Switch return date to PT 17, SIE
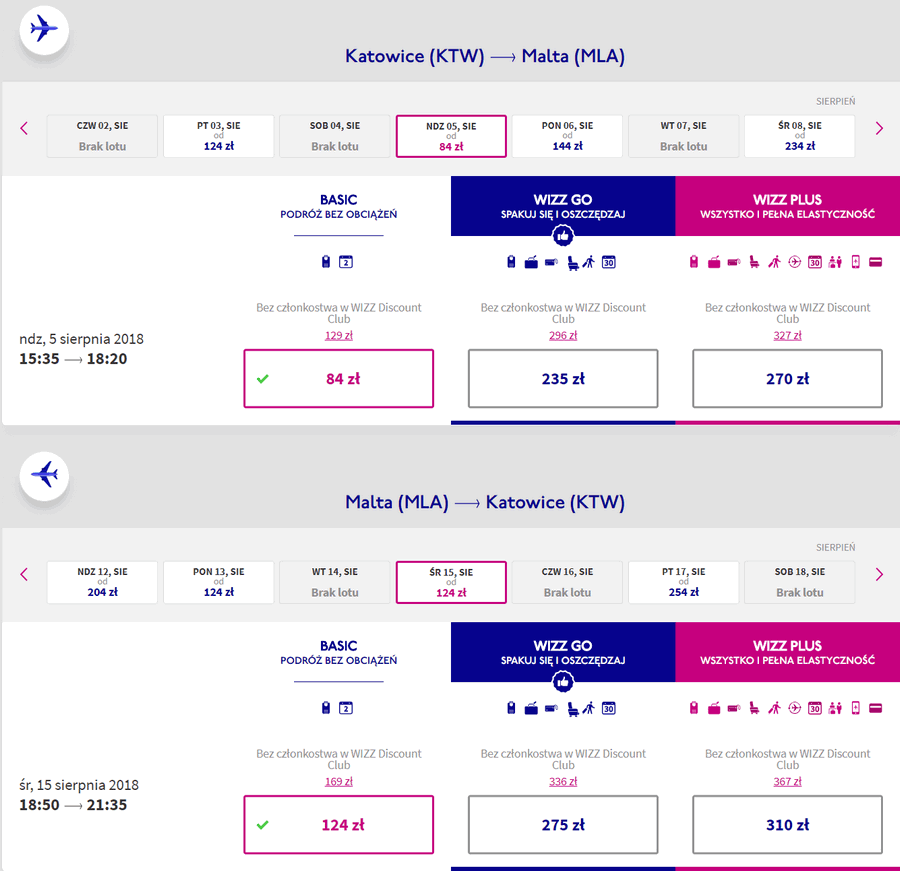Viewport: 900px width, 871px height. point(683,582)
